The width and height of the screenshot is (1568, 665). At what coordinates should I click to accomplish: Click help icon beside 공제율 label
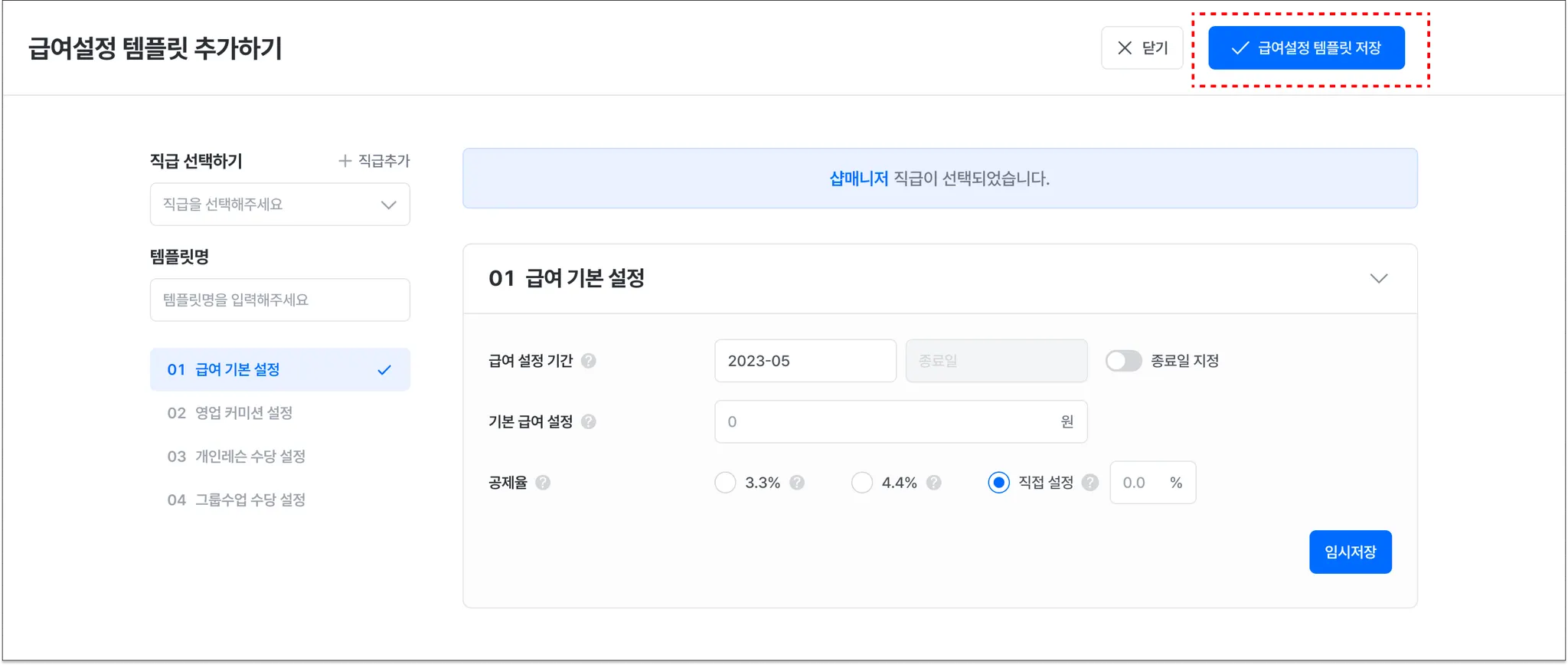pos(543,483)
